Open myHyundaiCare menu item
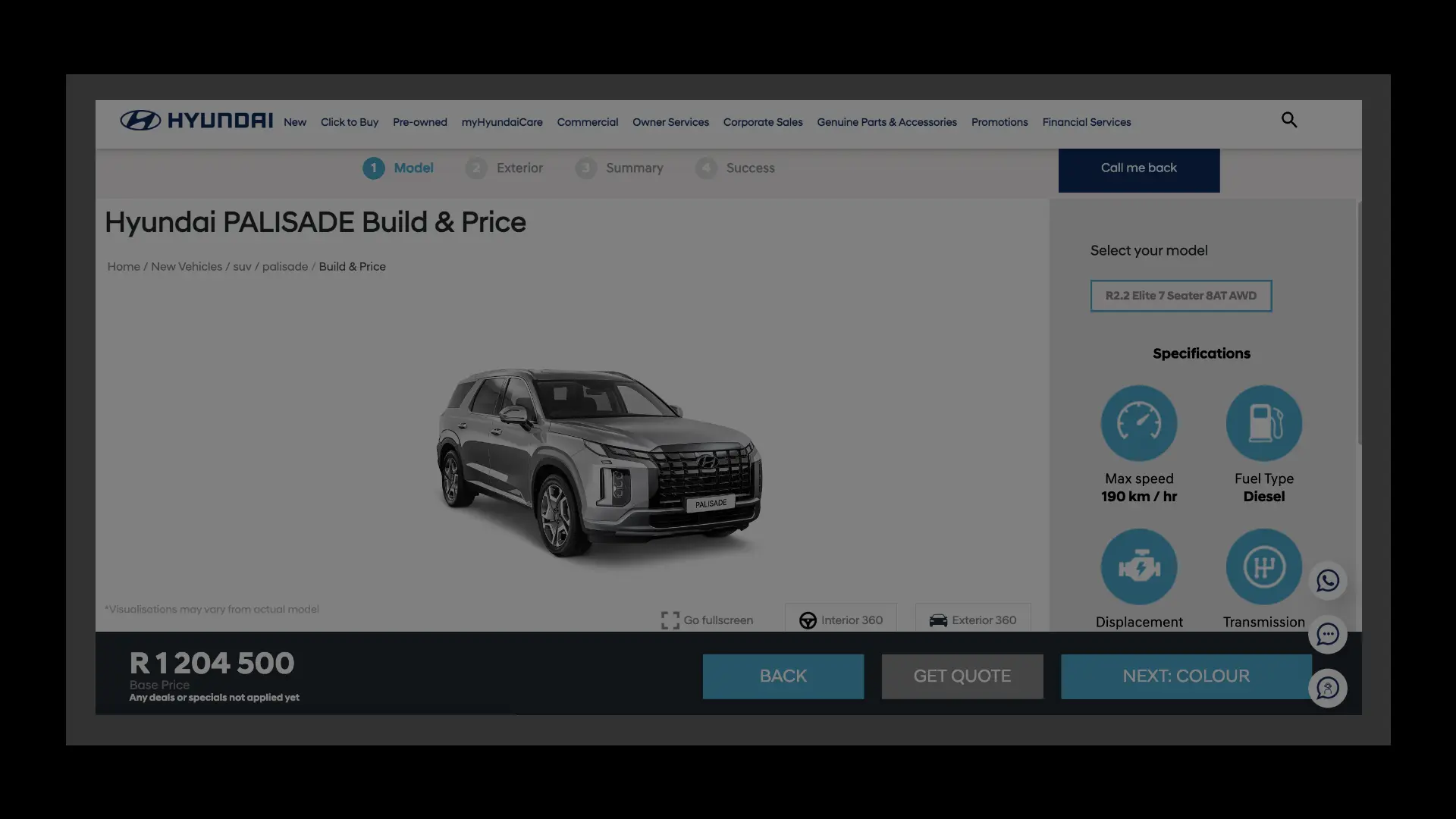The image size is (1456, 819). pos(502,122)
